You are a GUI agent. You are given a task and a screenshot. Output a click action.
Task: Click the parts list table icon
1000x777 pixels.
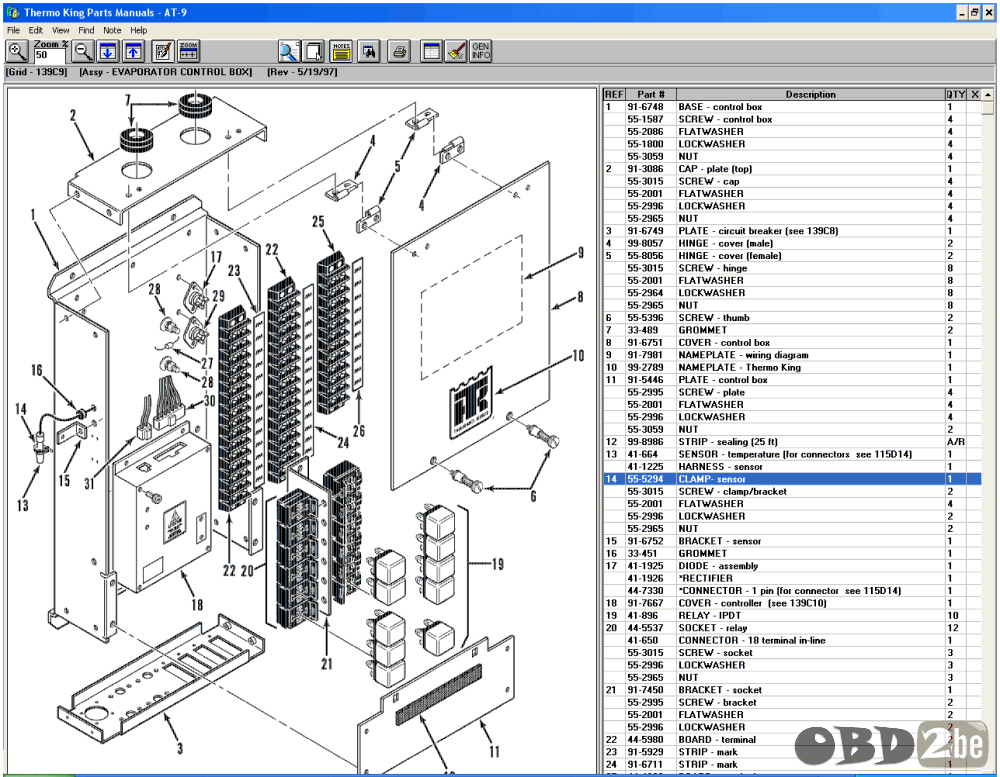[431, 51]
